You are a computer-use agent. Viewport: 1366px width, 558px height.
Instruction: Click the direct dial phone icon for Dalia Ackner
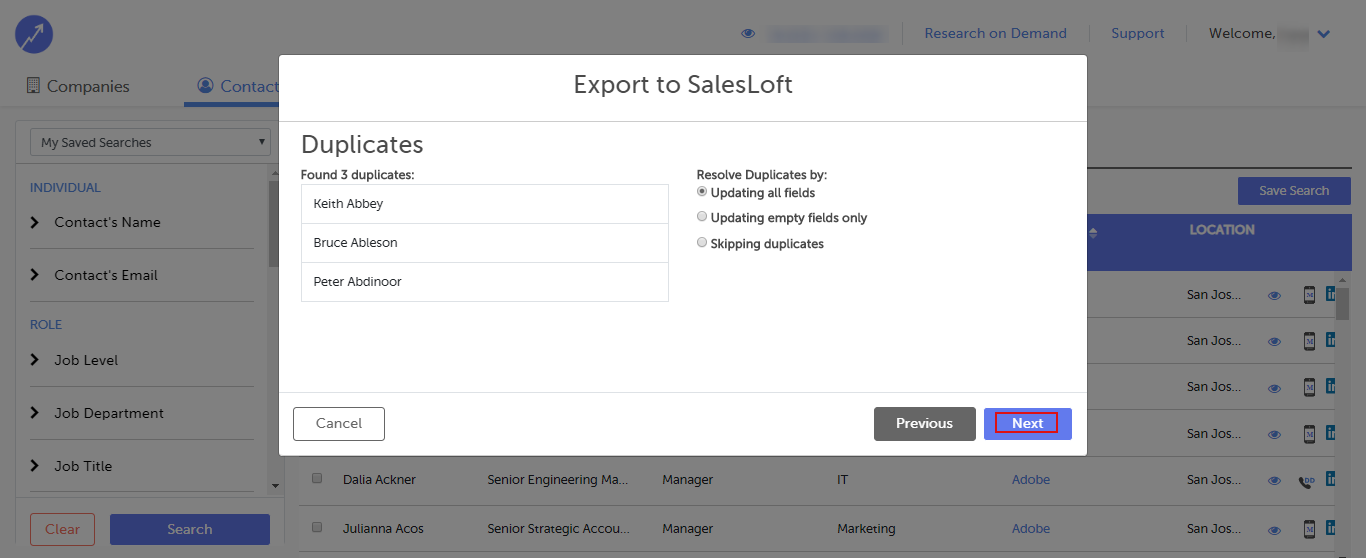1308,480
